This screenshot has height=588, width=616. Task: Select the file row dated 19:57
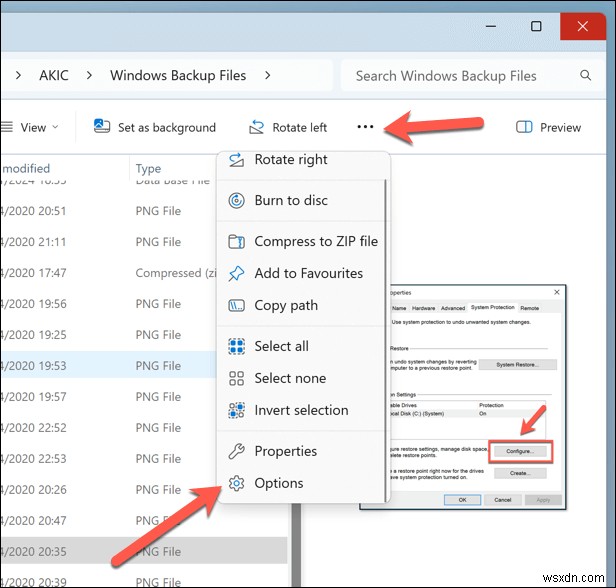tap(108, 397)
